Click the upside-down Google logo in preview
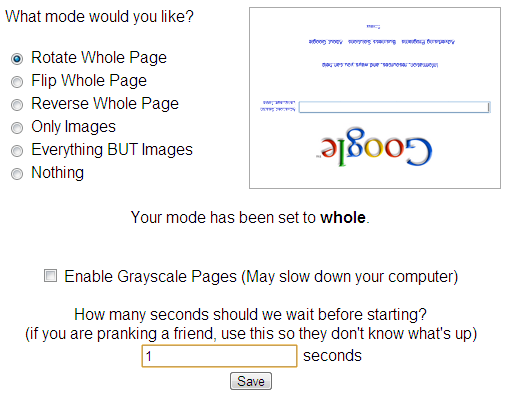Viewport: 515px width, 398px height. [374, 148]
